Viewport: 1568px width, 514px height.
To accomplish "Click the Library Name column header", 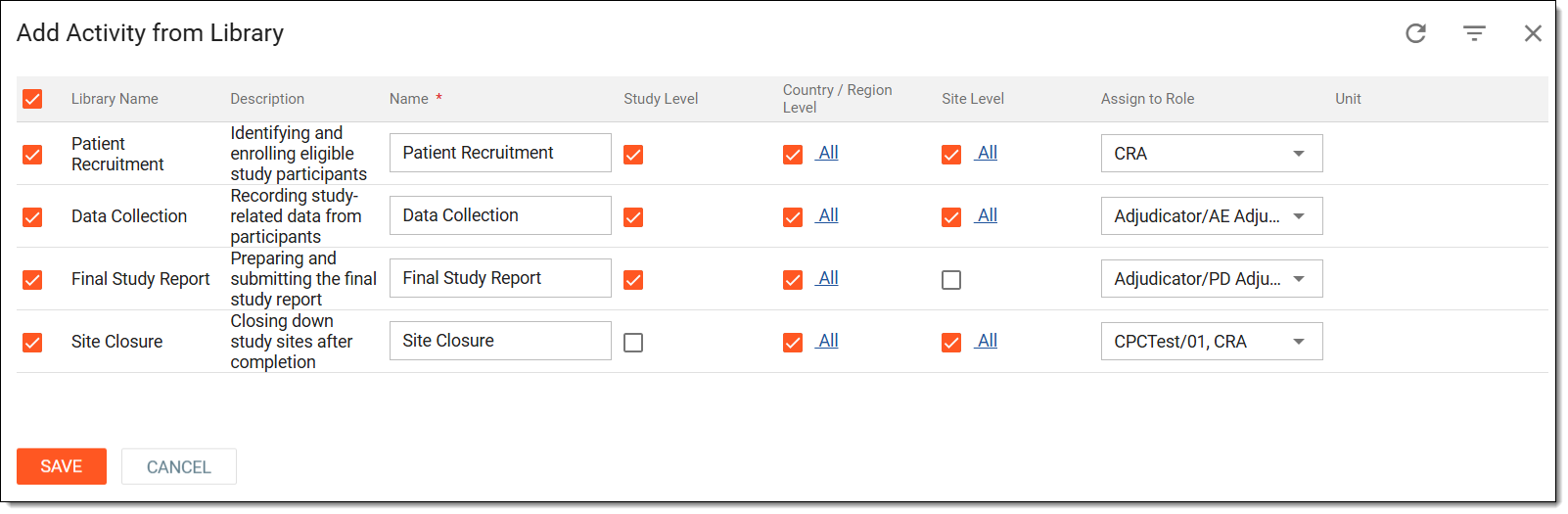I will tap(115, 99).
